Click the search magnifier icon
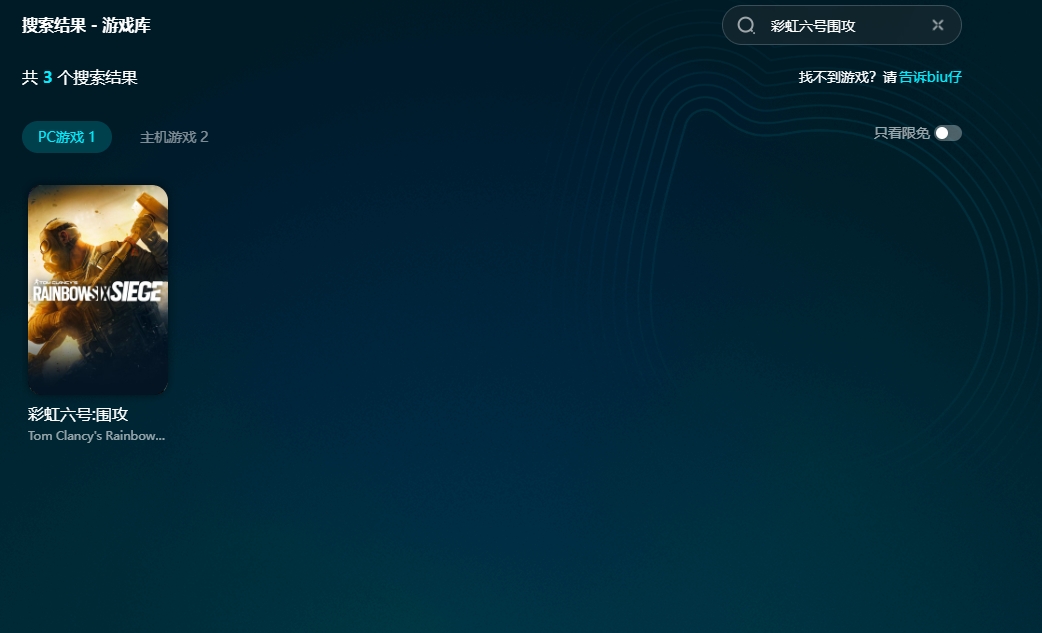Screen dimensions: 1042x633 click(746, 25)
